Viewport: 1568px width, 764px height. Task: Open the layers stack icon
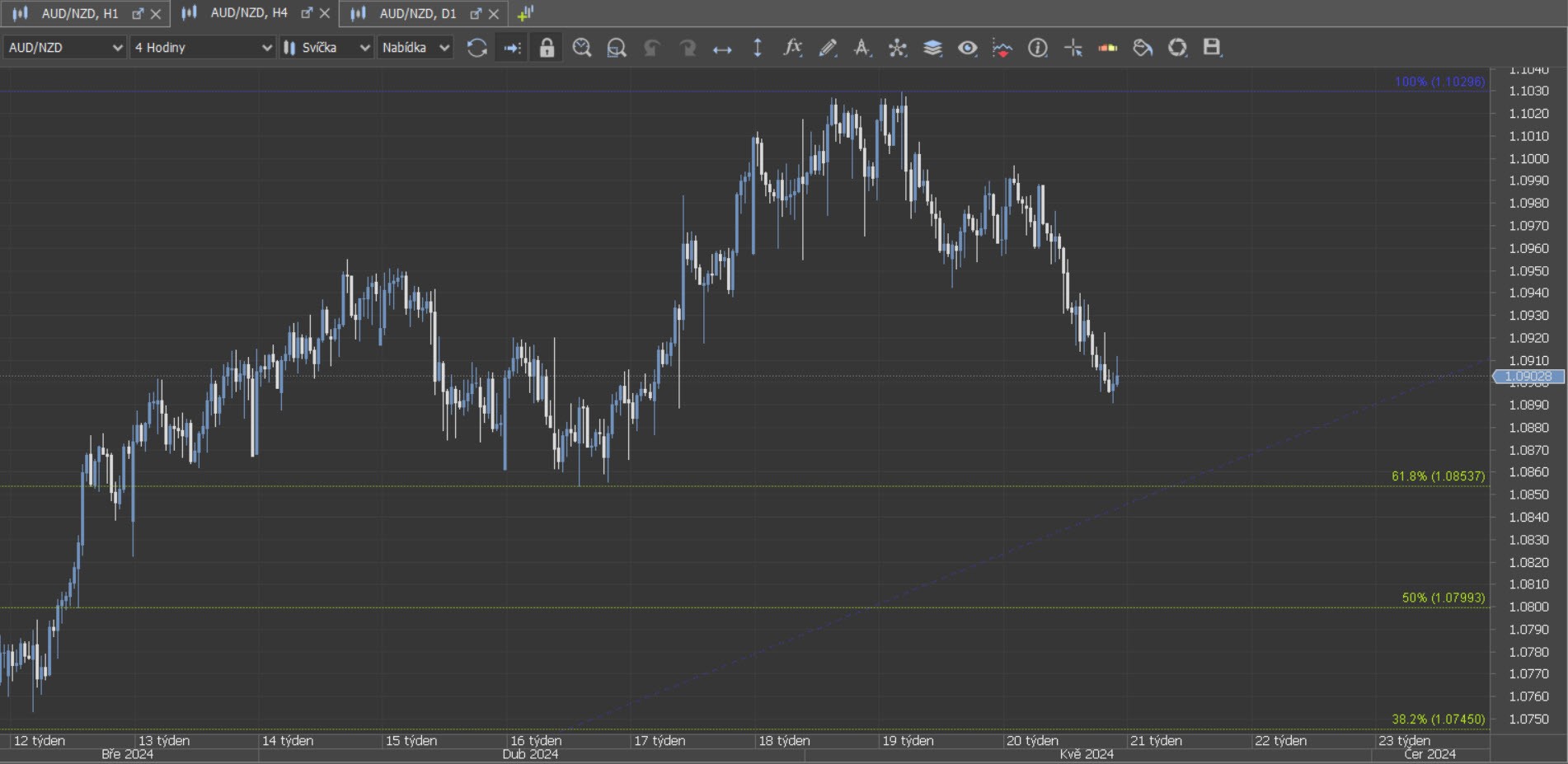[x=932, y=48]
